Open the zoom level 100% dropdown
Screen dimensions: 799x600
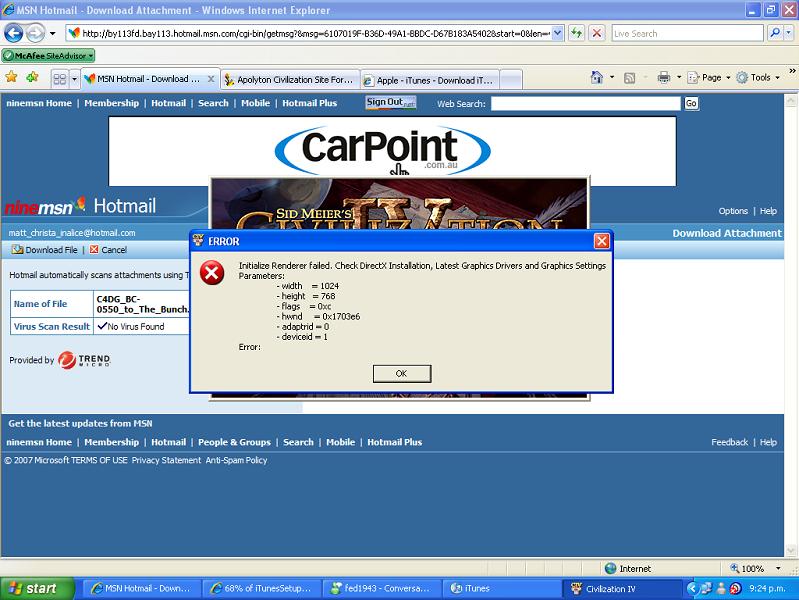click(x=758, y=568)
